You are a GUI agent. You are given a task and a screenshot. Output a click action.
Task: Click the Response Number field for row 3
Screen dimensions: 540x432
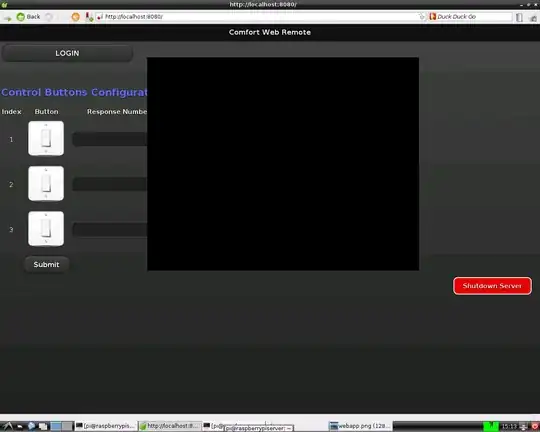pyautogui.click(x=110, y=230)
